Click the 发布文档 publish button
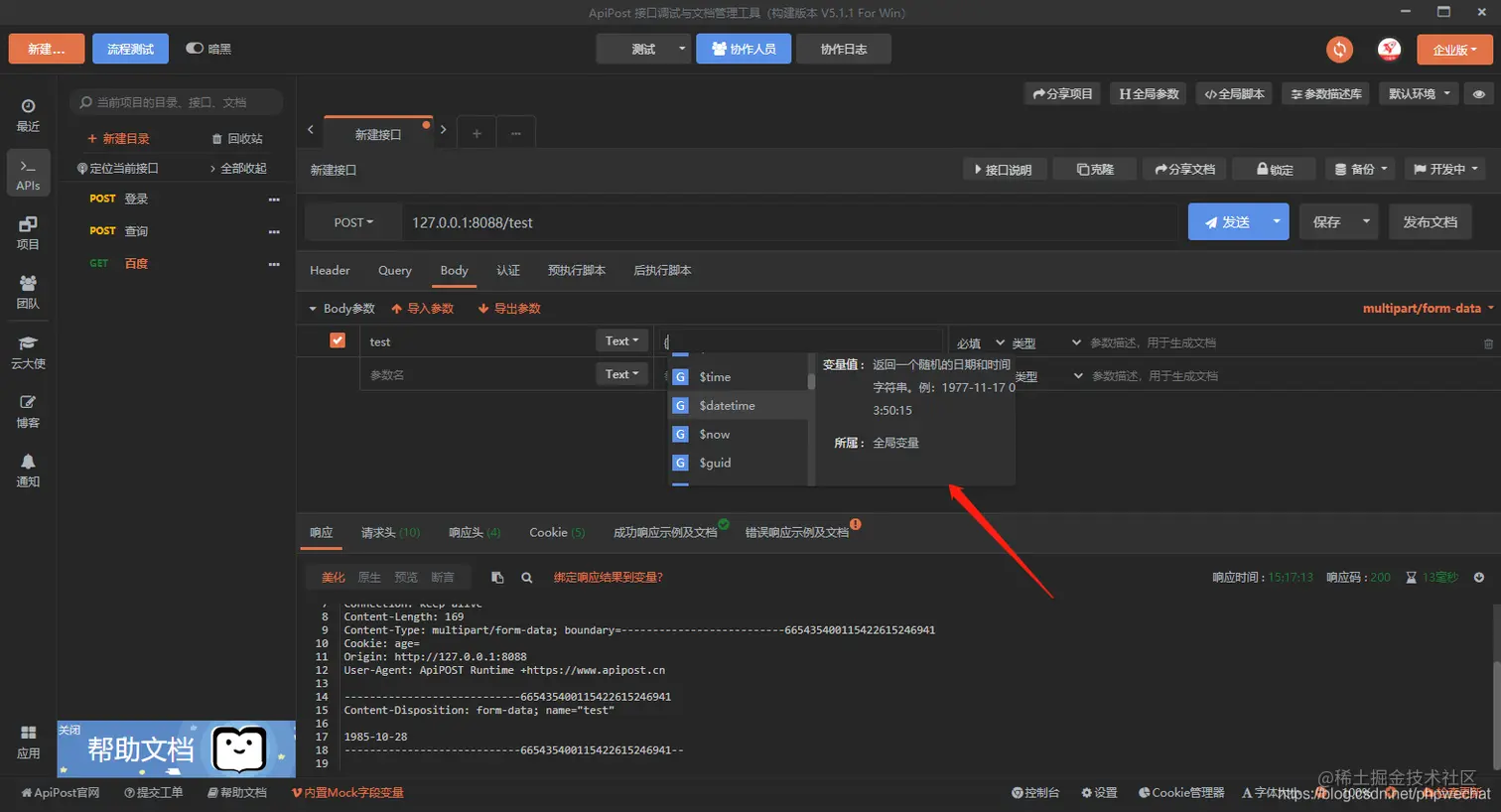 (1431, 221)
